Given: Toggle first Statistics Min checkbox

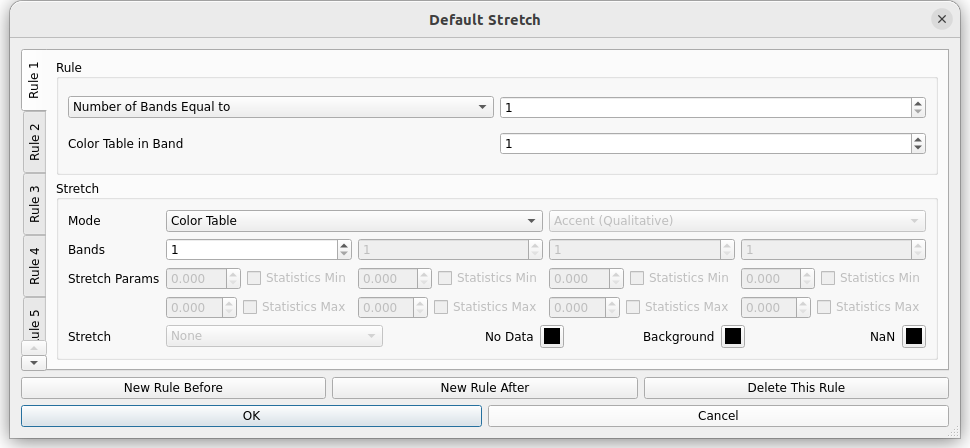Looking at the screenshot, I should coord(254,278).
